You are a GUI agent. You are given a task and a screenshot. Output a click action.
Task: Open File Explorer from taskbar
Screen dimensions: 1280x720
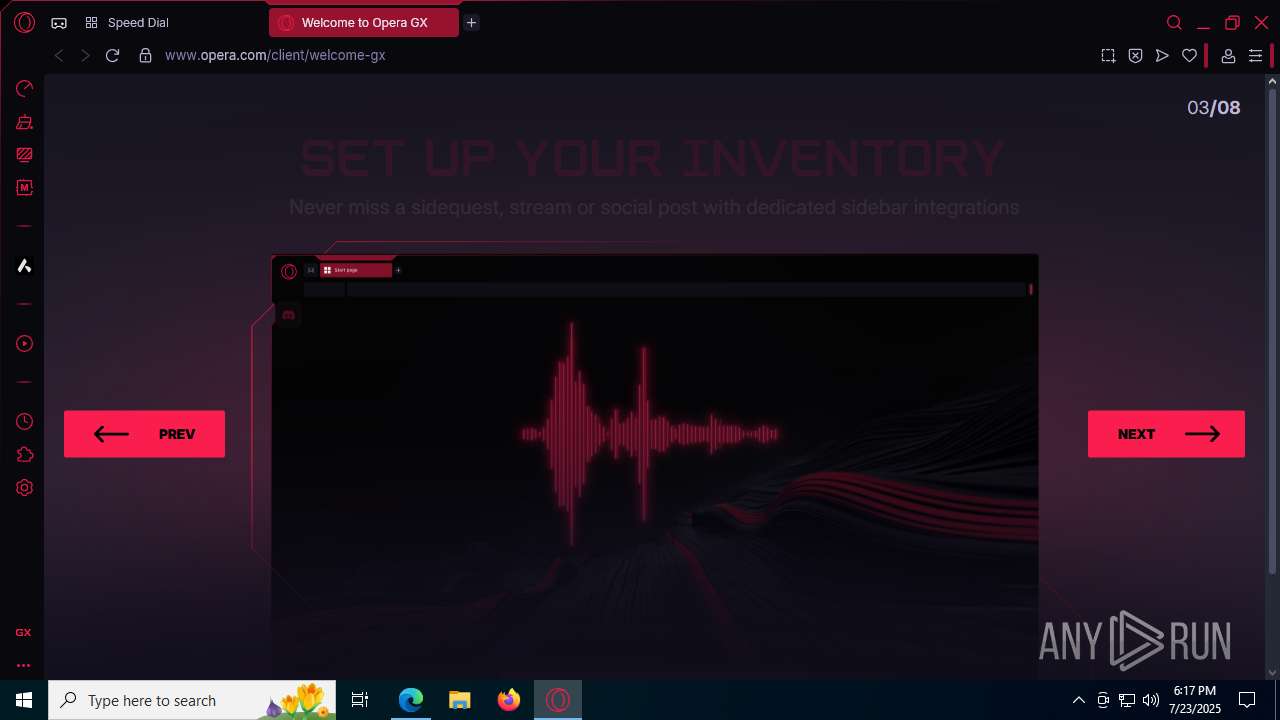460,700
